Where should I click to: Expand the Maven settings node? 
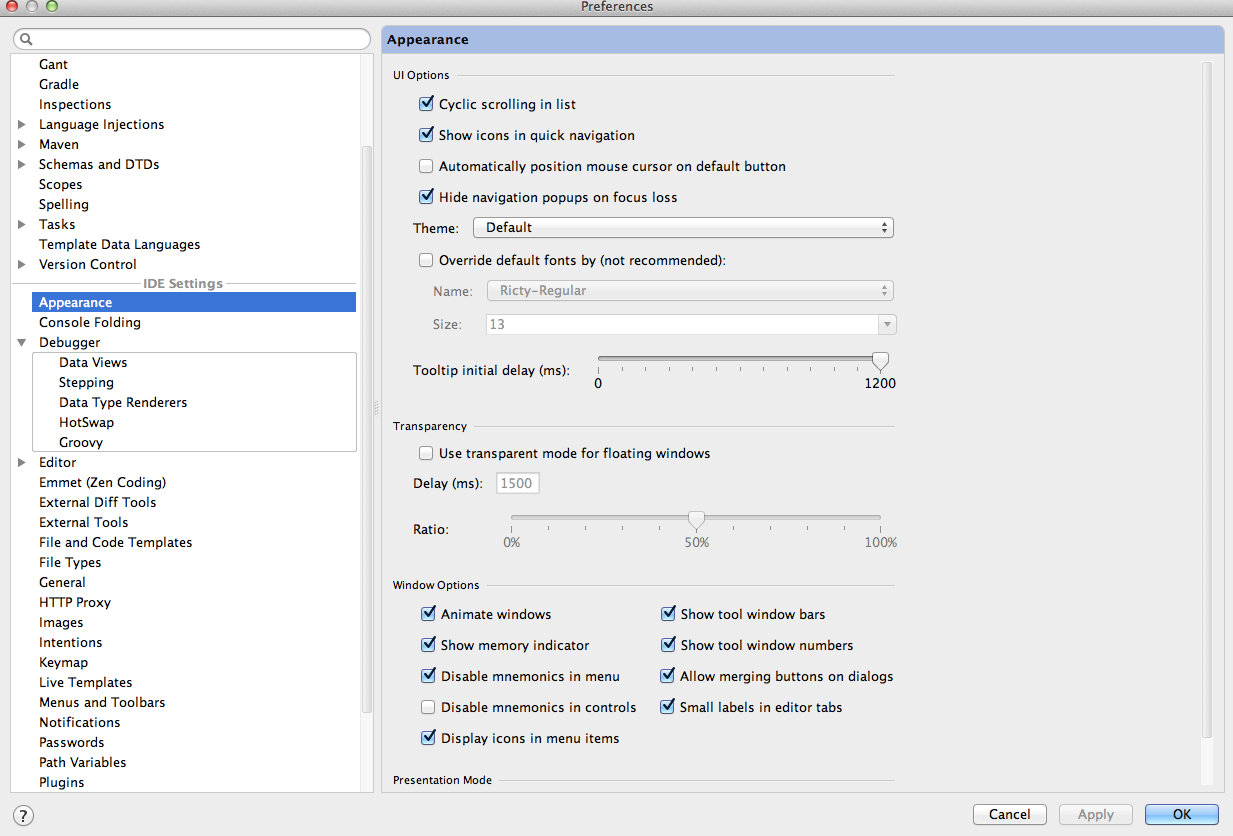[x=22, y=144]
